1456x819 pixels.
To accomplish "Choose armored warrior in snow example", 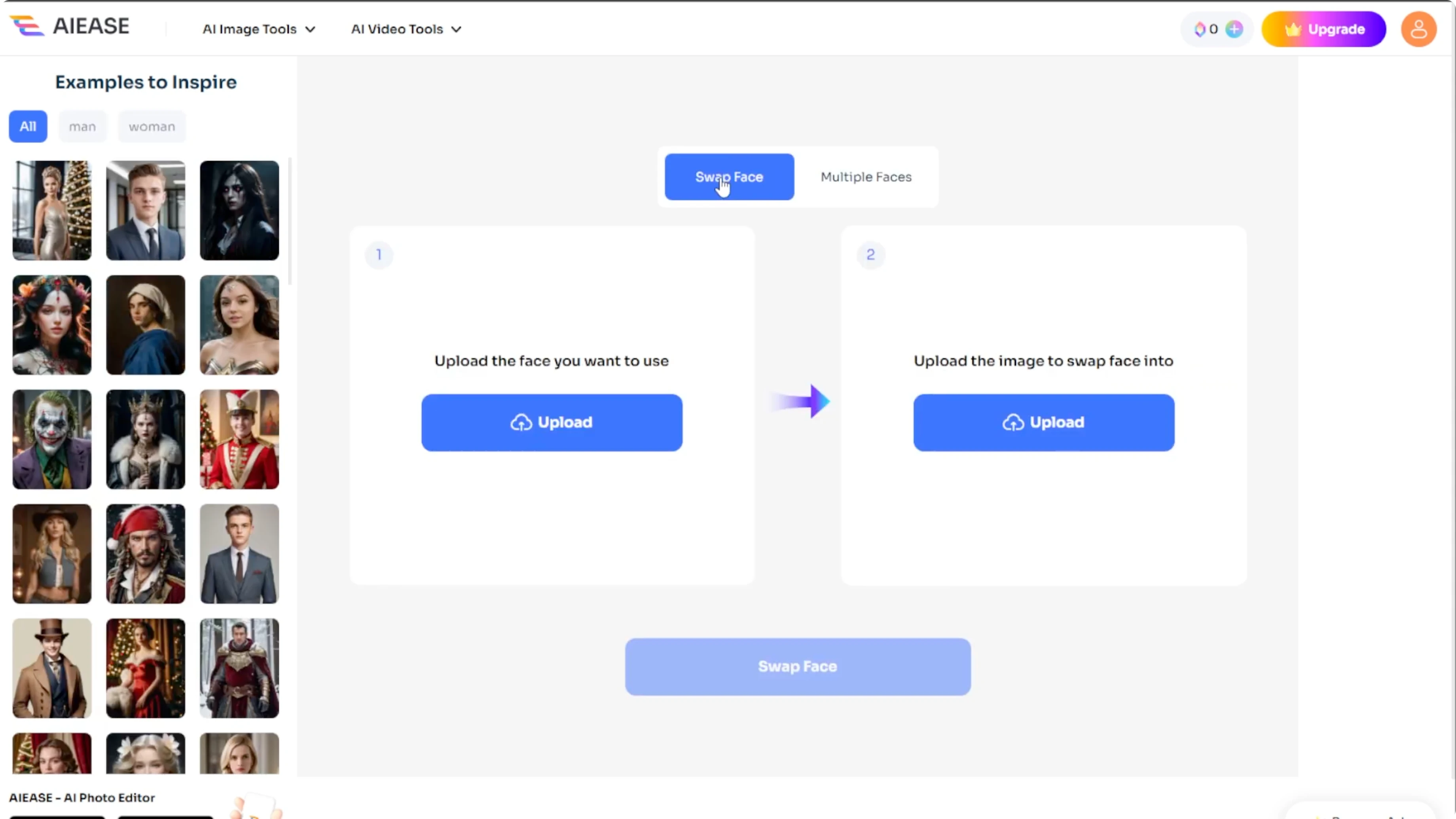I will [x=239, y=668].
